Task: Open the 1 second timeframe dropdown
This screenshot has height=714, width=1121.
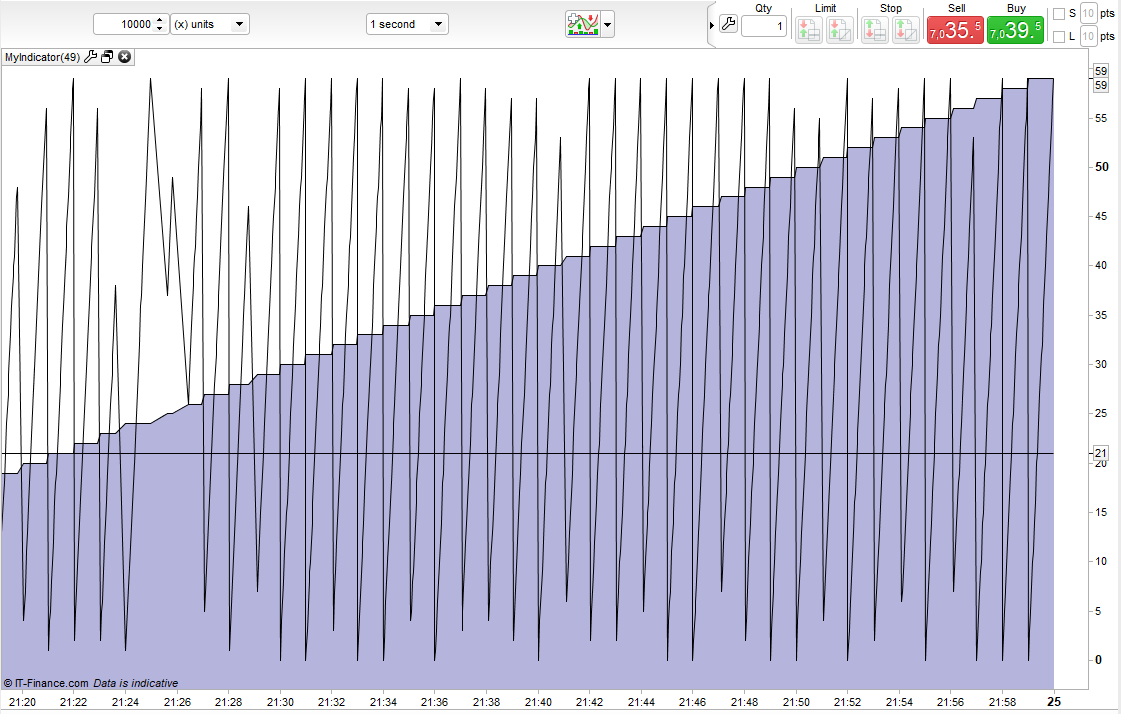Action: [407, 24]
